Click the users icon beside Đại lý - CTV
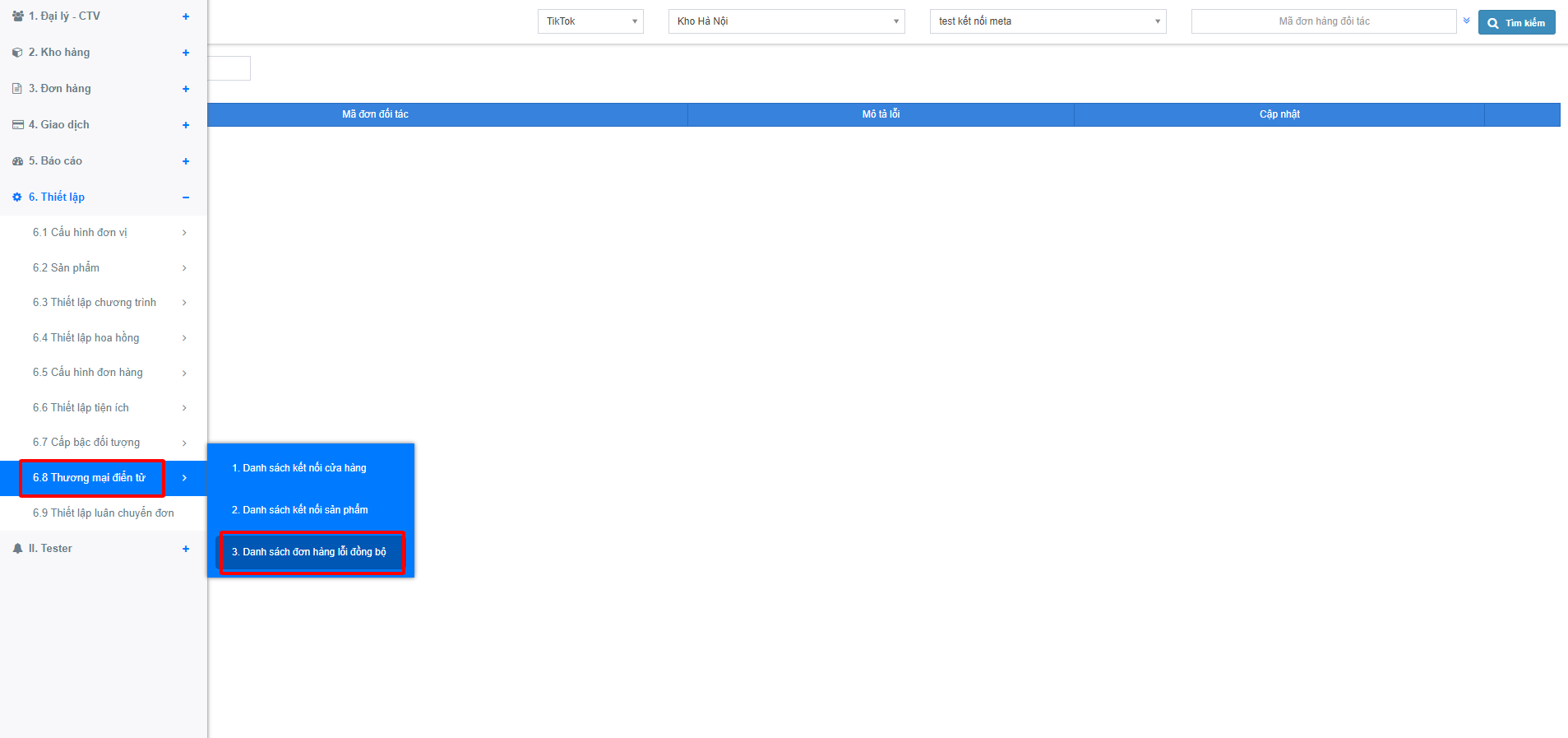The width and height of the screenshot is (1568, 738). tap(17, 16)
